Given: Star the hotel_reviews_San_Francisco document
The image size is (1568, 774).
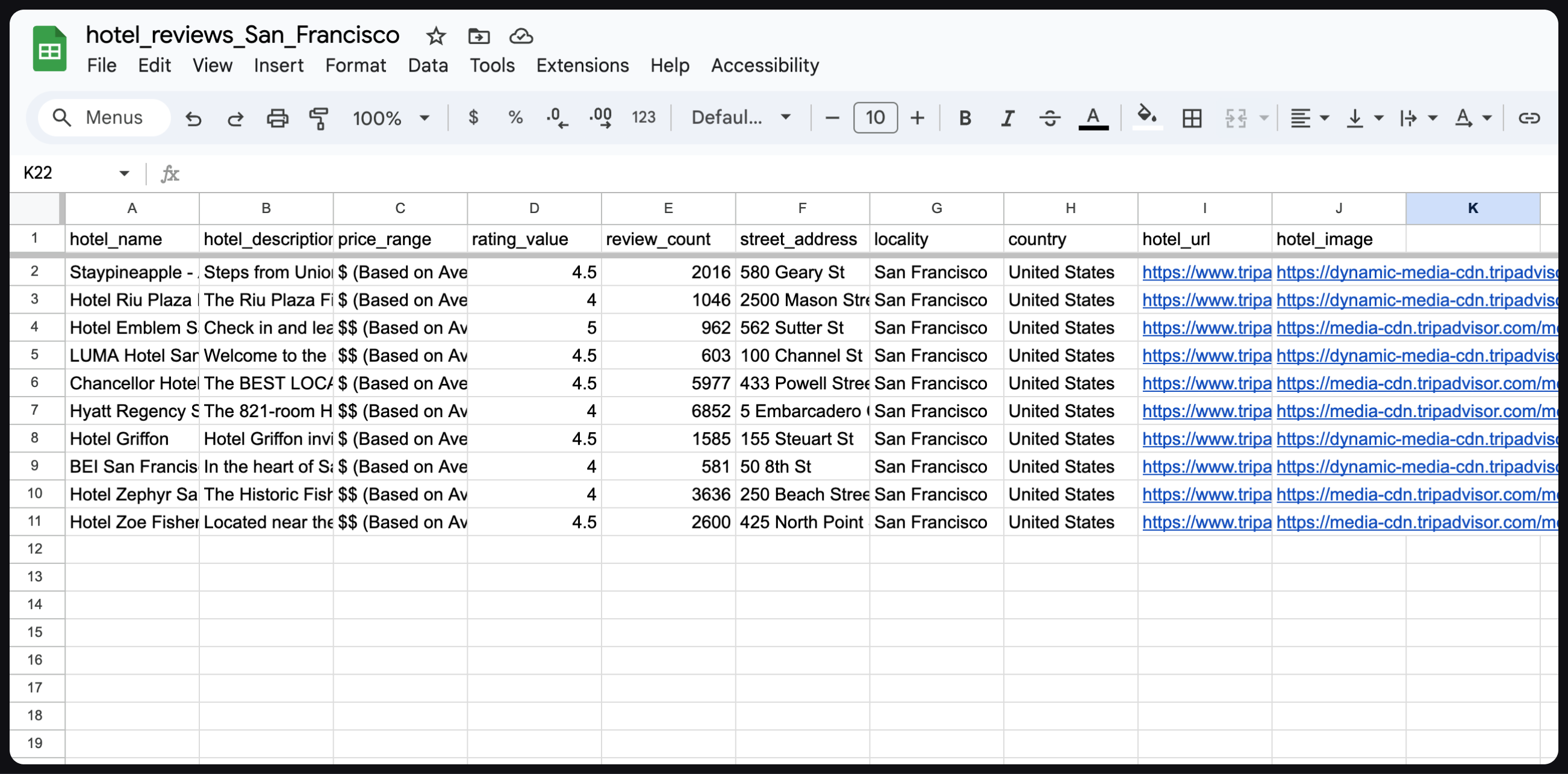Looking at the screenshot, I should point(435,36).
